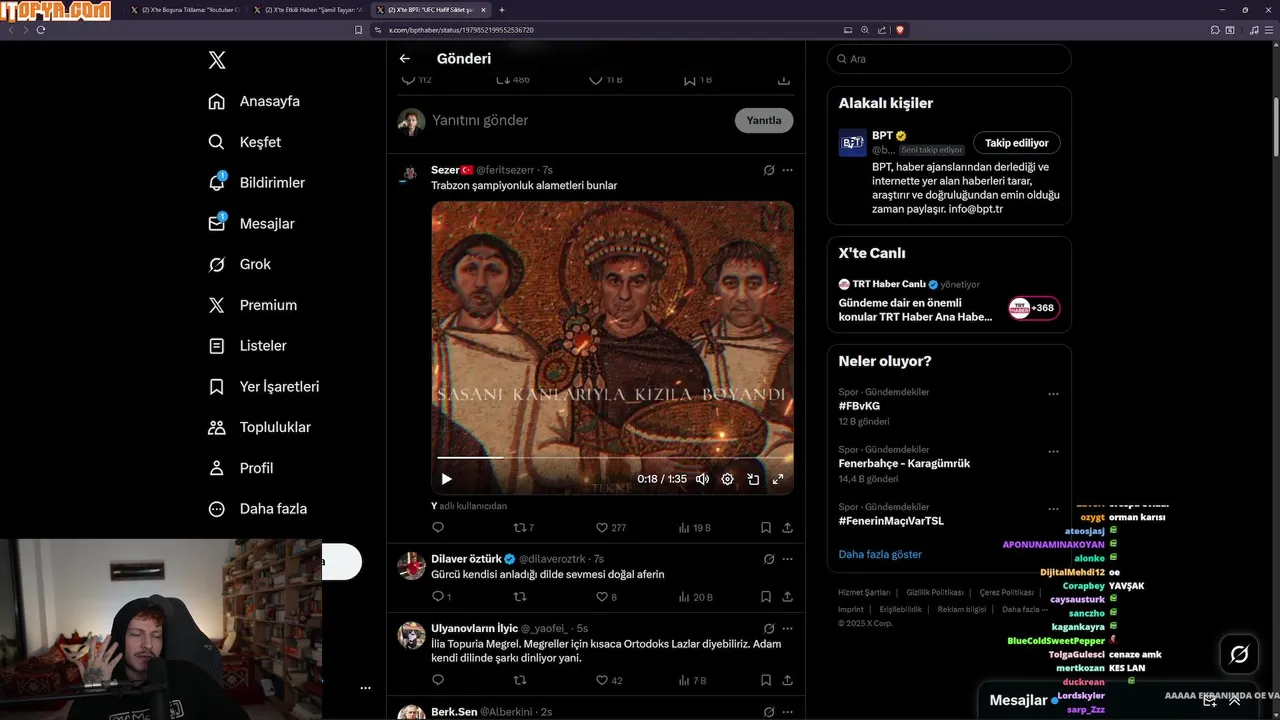The width and height of the screenshot is (1280, 720).
Task: Share Ulyanovların İlyic's tweet
Action: pos(787,680)
